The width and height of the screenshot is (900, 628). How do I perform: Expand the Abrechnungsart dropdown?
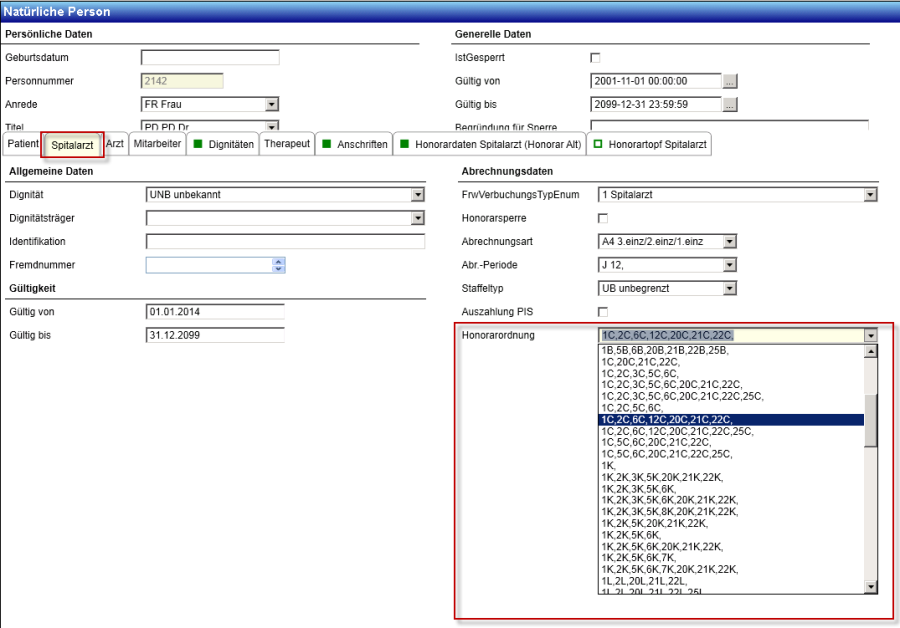click(730, 241)
